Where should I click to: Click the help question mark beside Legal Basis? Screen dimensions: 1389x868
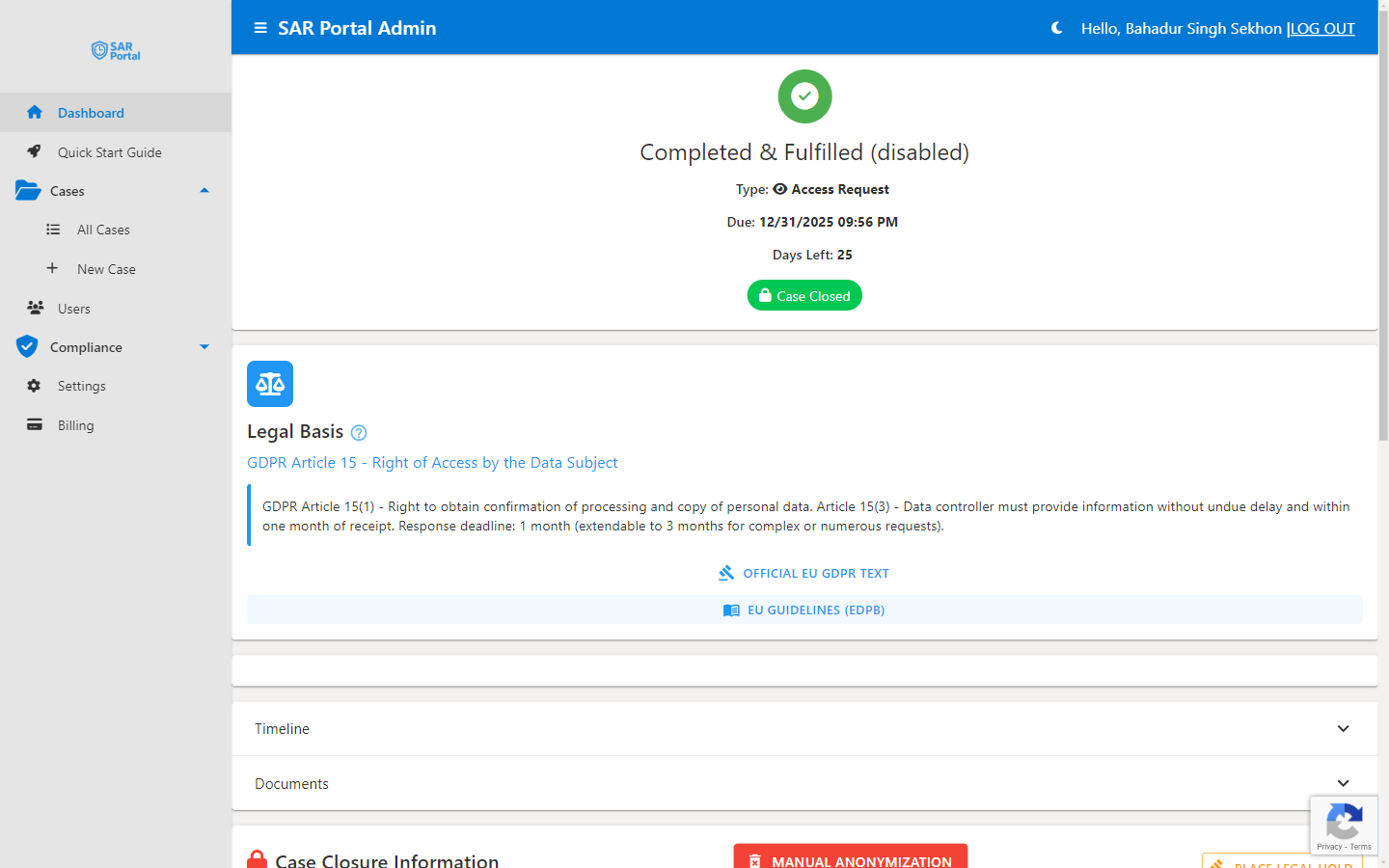(x=358, y=432)
